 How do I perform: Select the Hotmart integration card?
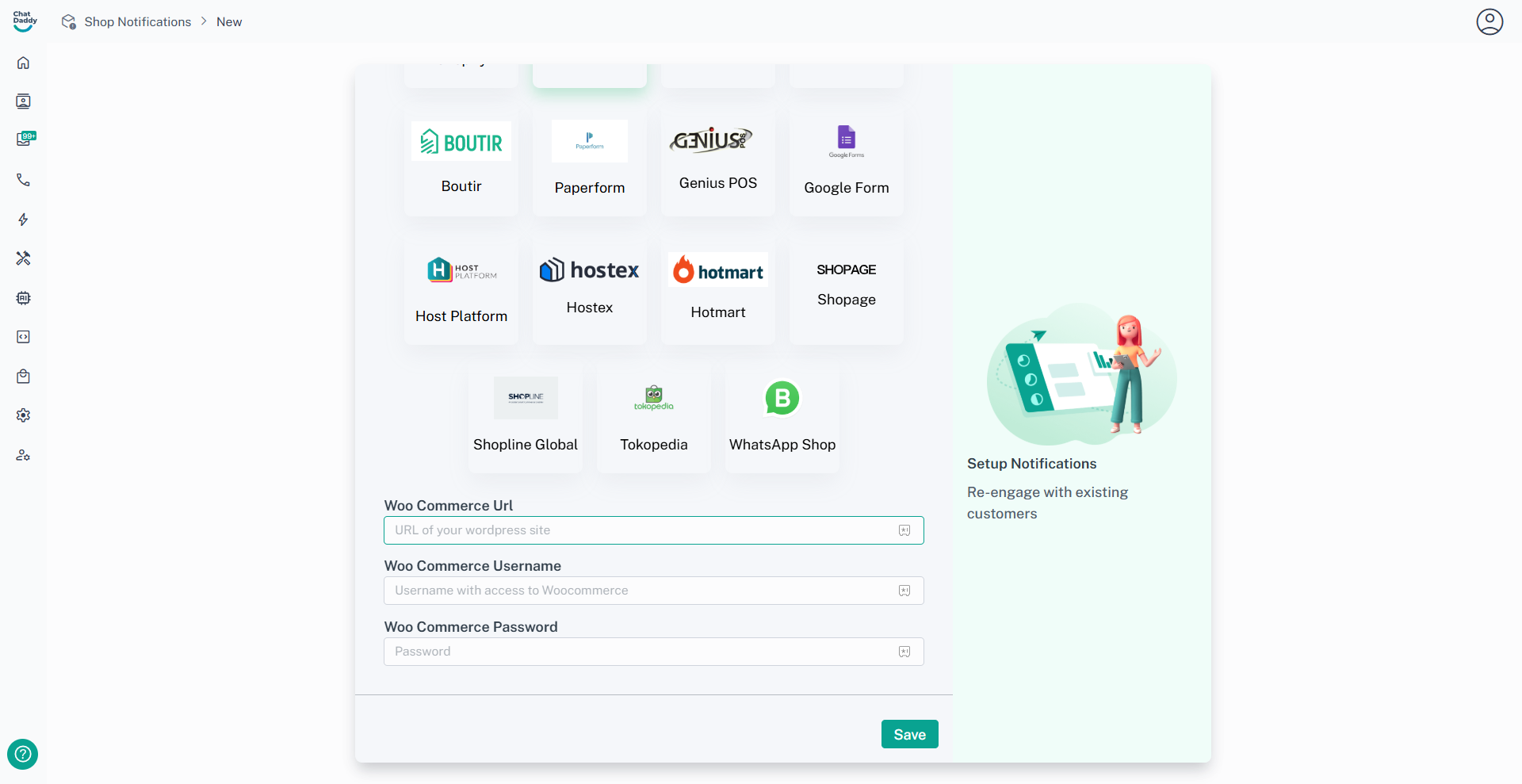pyautogui.click(x=718, y=290)
